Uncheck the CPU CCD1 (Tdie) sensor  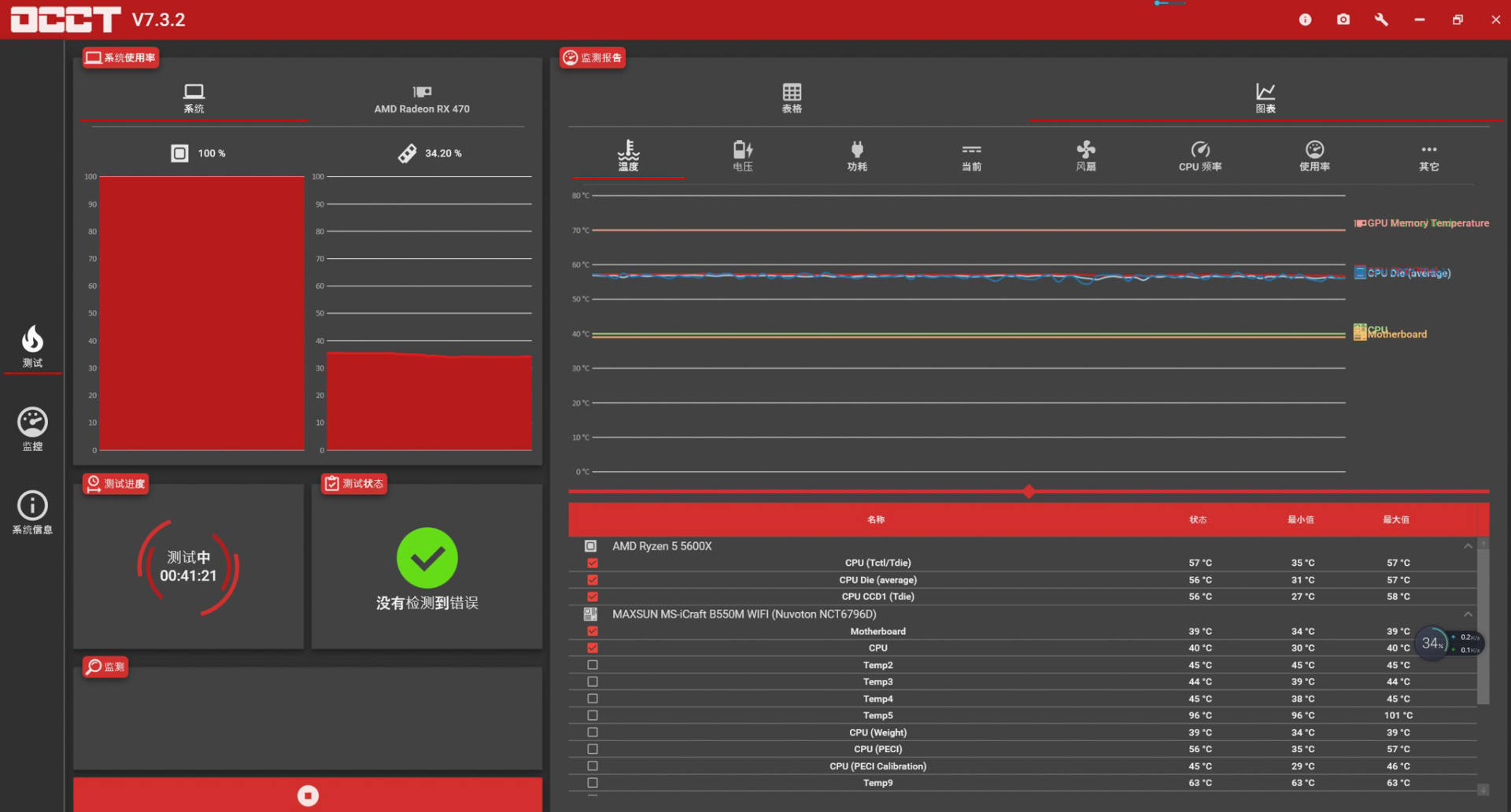pos(593,596)
